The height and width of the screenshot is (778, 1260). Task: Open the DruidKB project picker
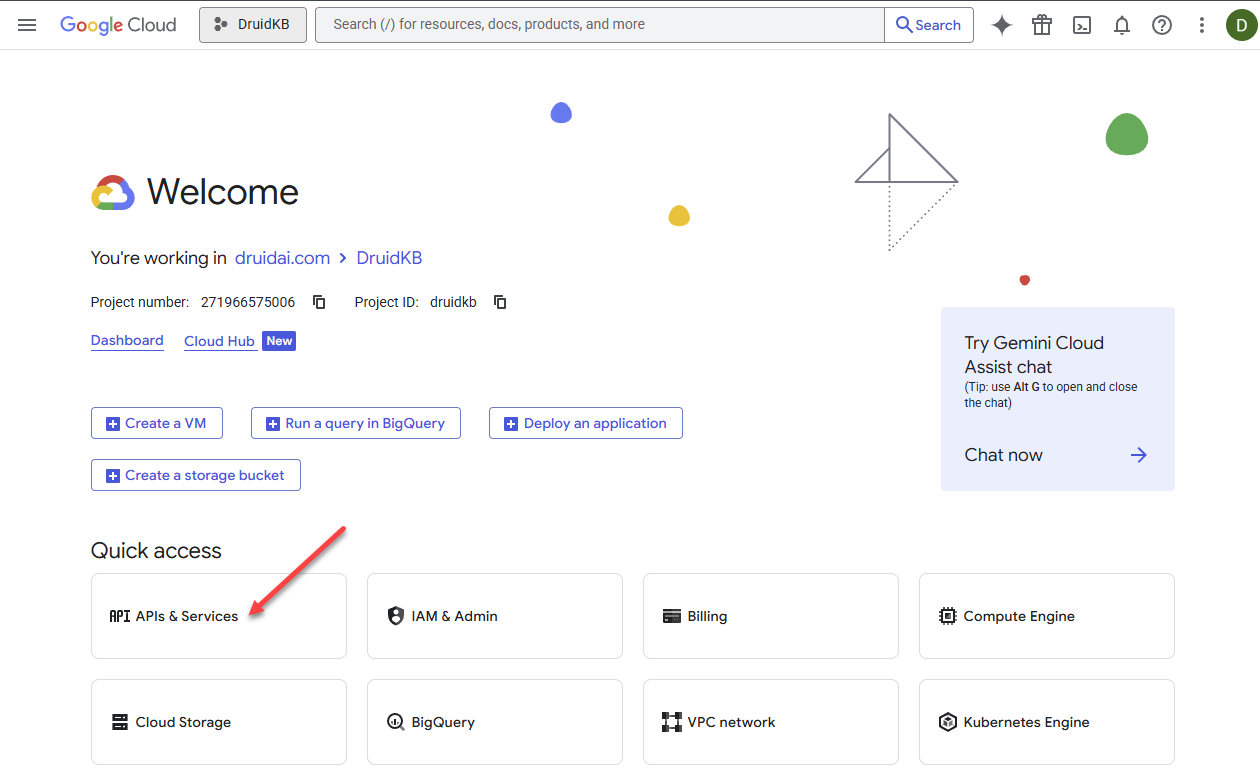[253, 25]
